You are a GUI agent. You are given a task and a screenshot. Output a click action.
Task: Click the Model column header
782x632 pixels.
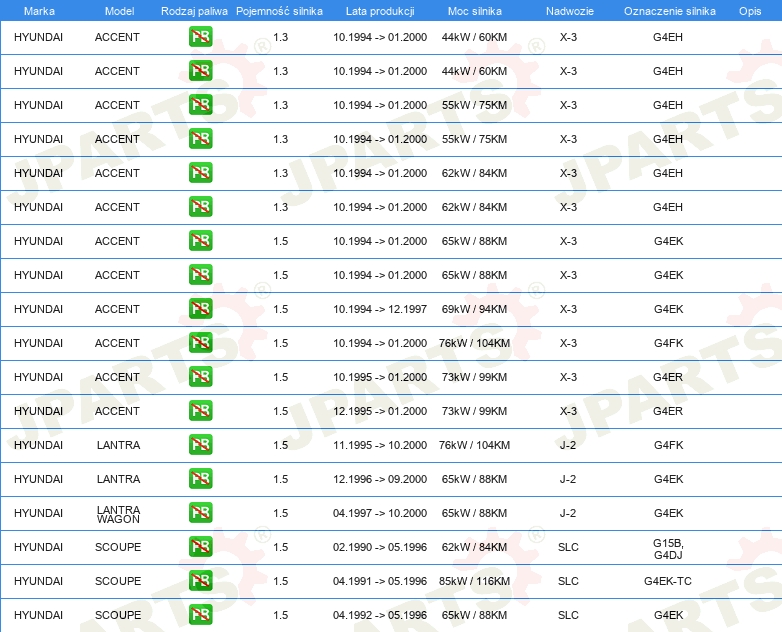[119, 11]
